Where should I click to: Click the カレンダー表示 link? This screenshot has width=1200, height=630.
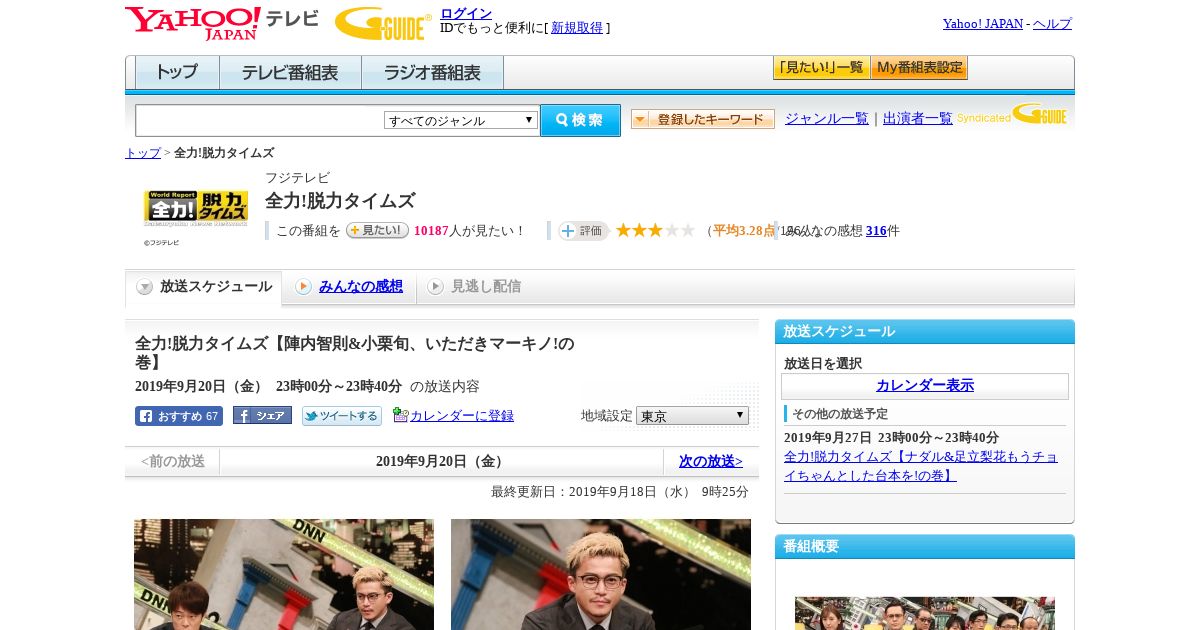(x=925, y=386)
